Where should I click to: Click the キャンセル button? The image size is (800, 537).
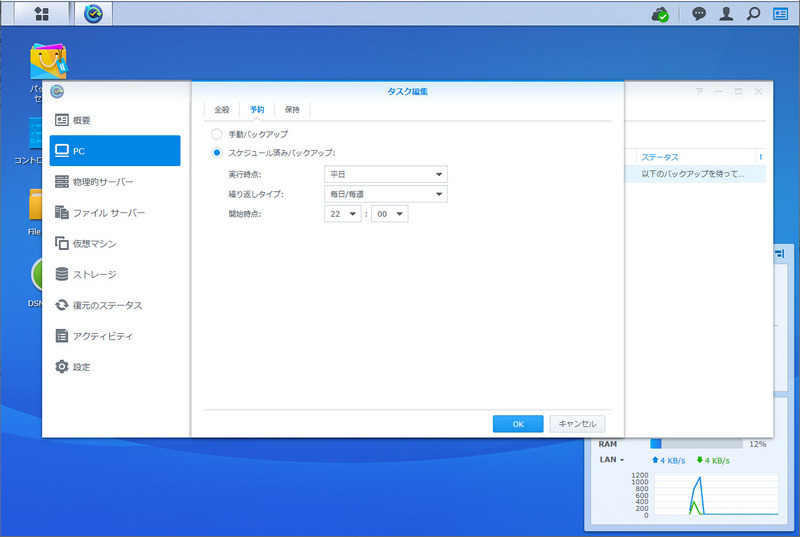tap(577, 424)
